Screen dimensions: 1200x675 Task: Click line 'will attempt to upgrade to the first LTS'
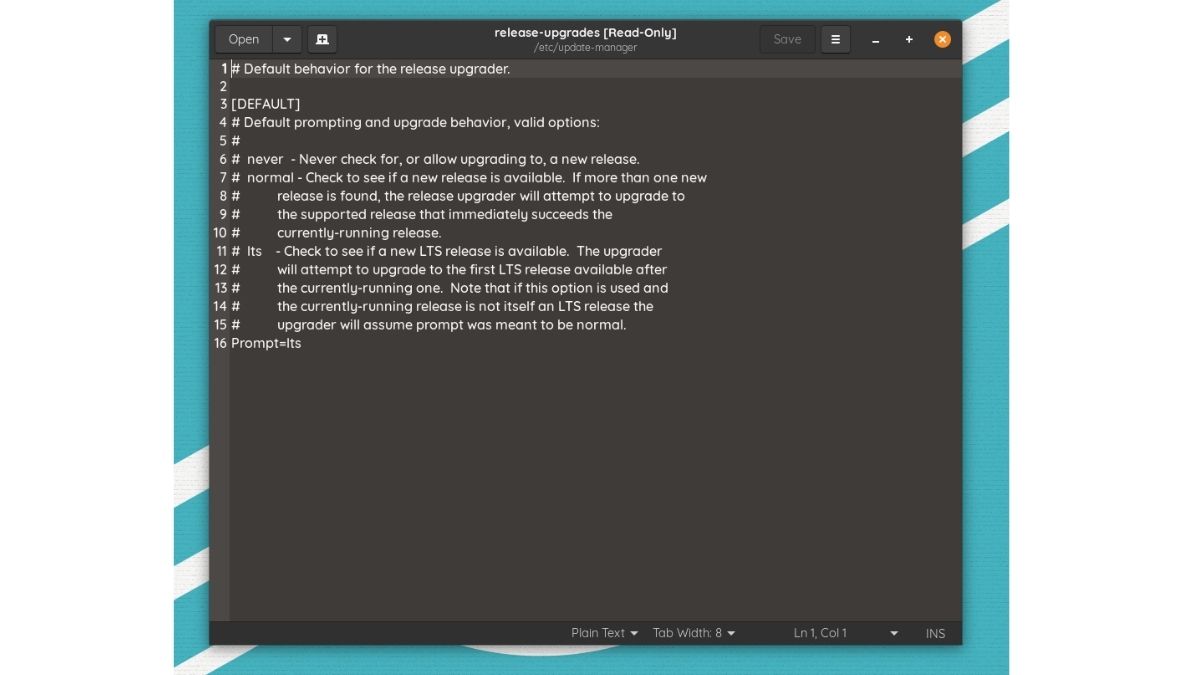[x=449, y=269]
